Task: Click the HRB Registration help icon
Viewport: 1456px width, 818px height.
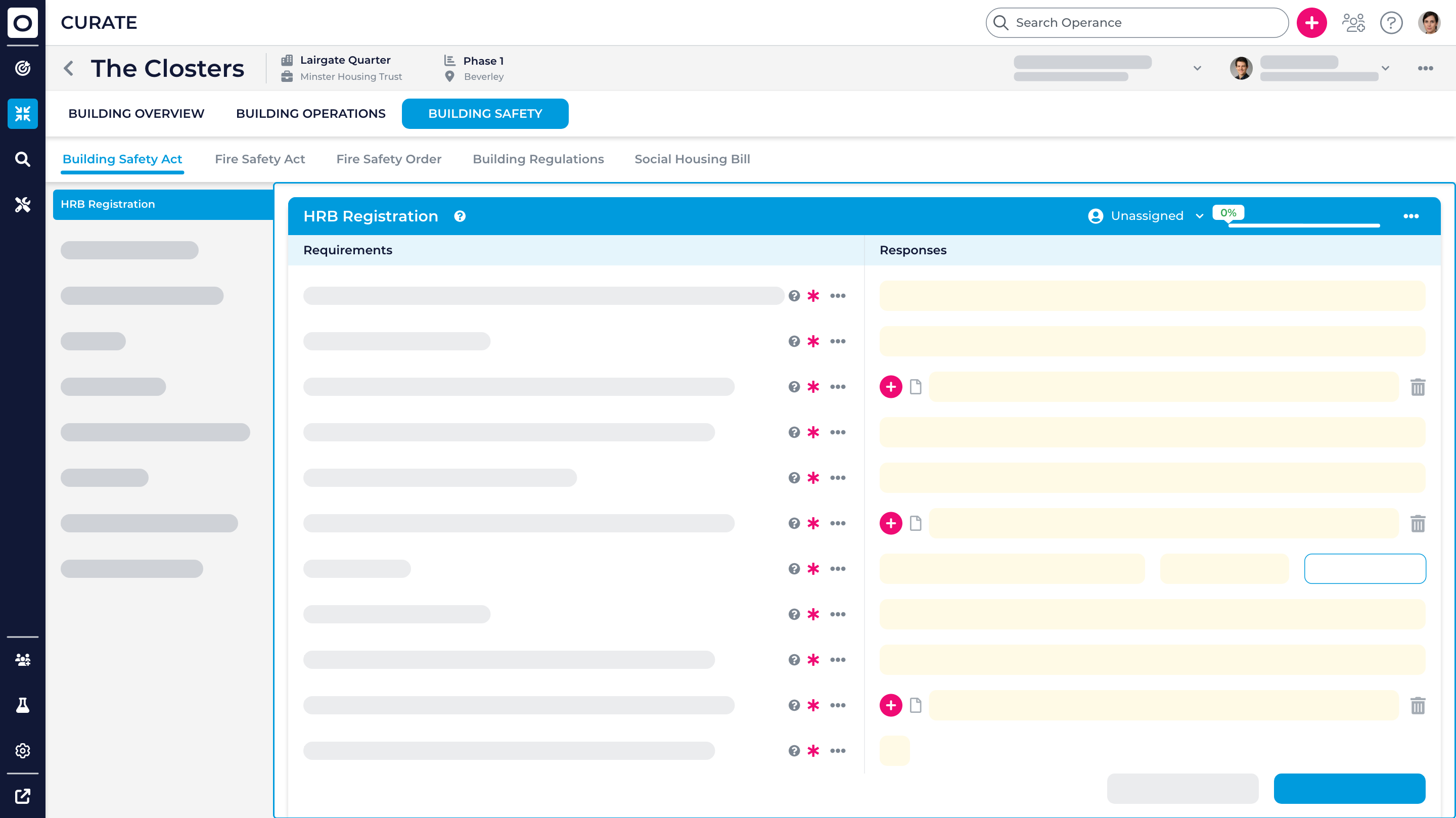Action: coord(459,216)
